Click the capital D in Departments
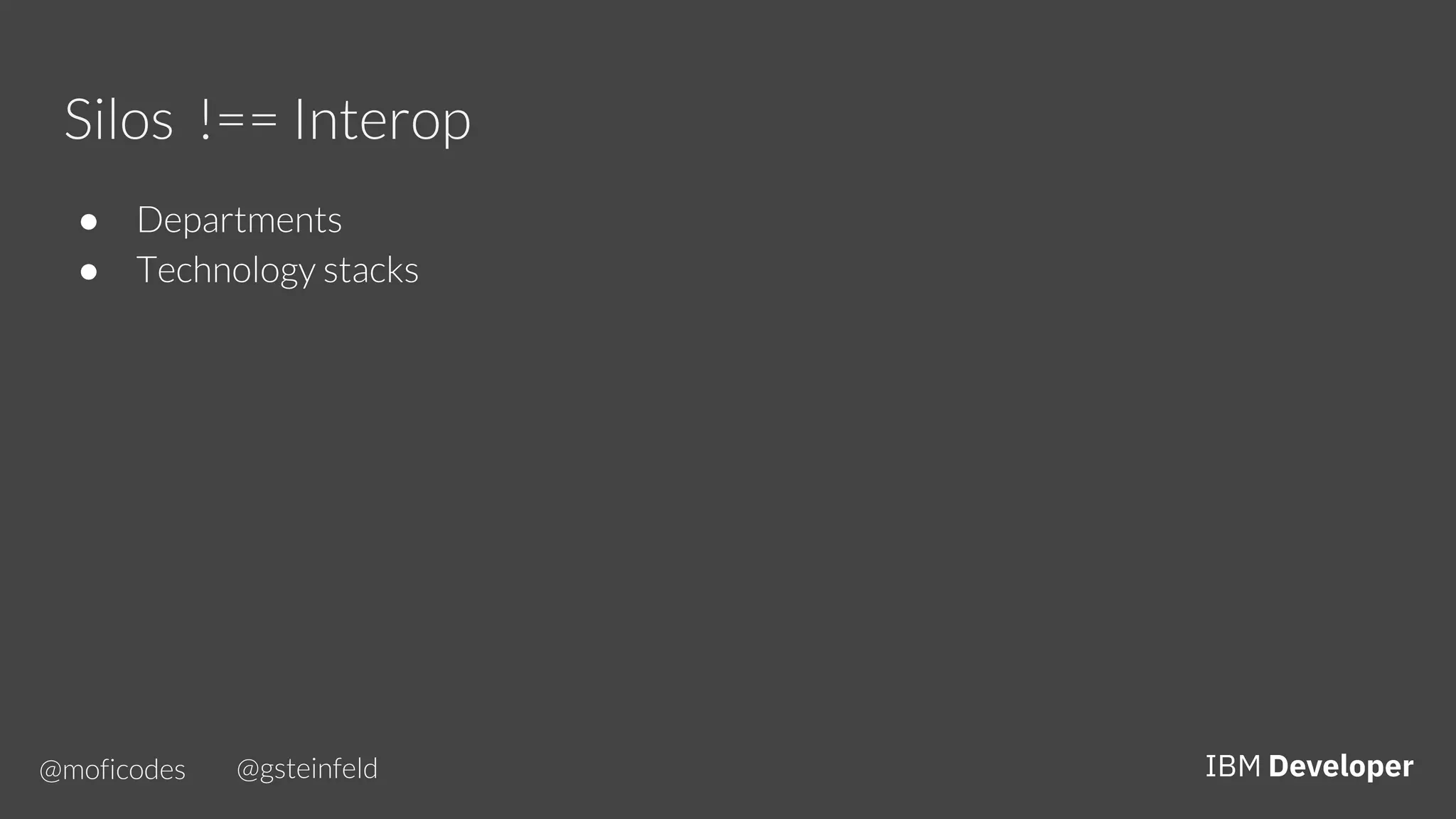Viewport: 1456px width, 819px height. [151, 220]
